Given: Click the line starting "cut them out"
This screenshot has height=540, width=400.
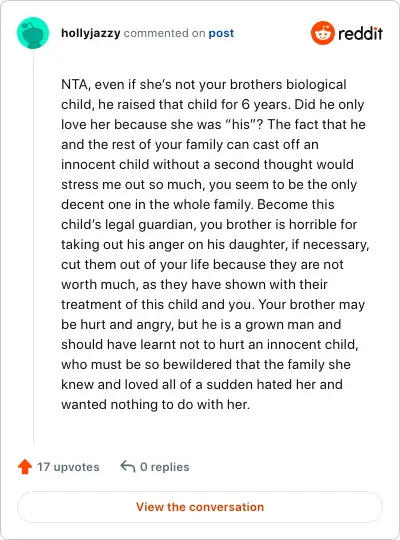Looking at the screenshot, I should tap(202, 264).
